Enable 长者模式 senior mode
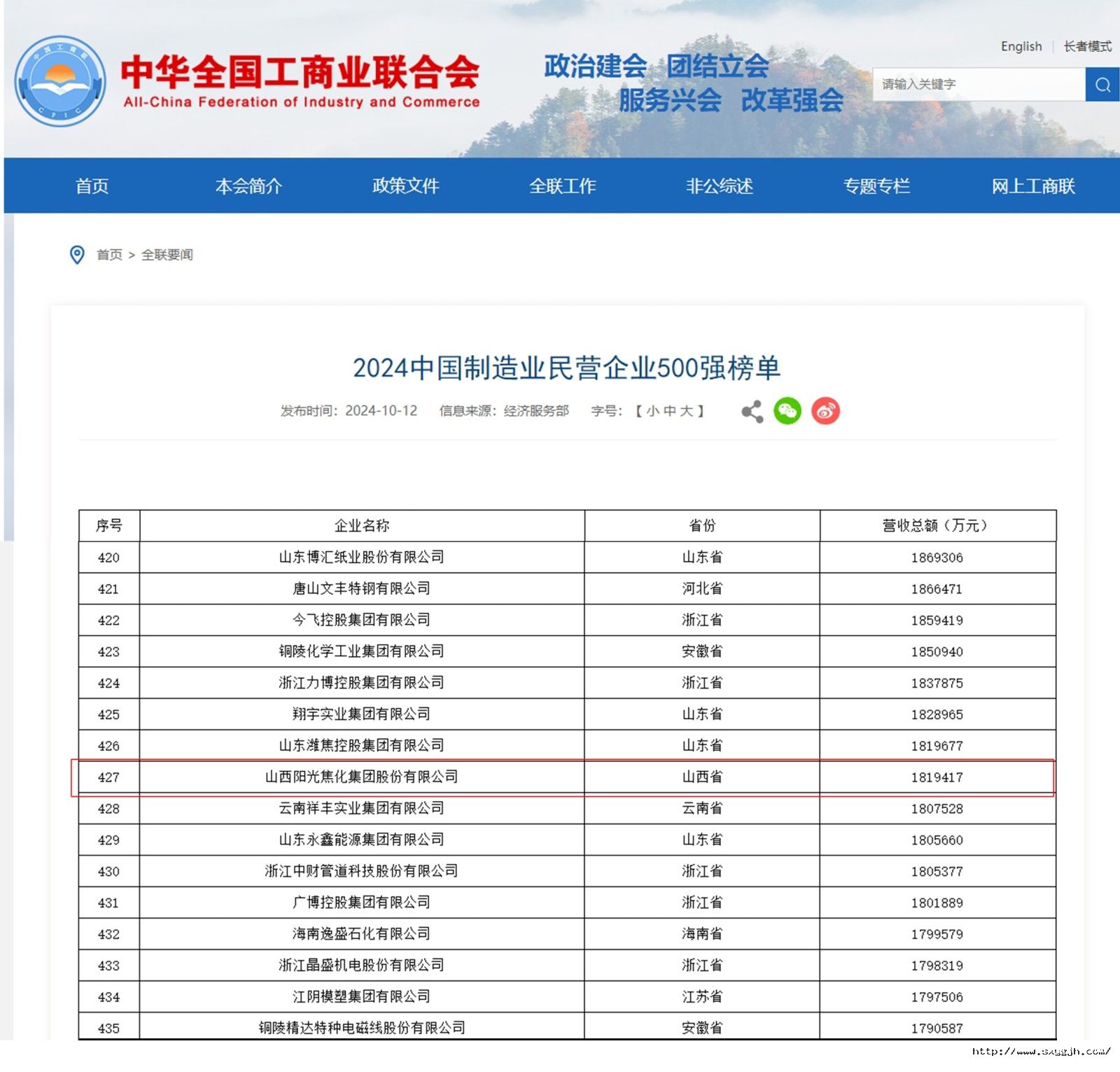1120x1072 pixels. pos(1087,46)
